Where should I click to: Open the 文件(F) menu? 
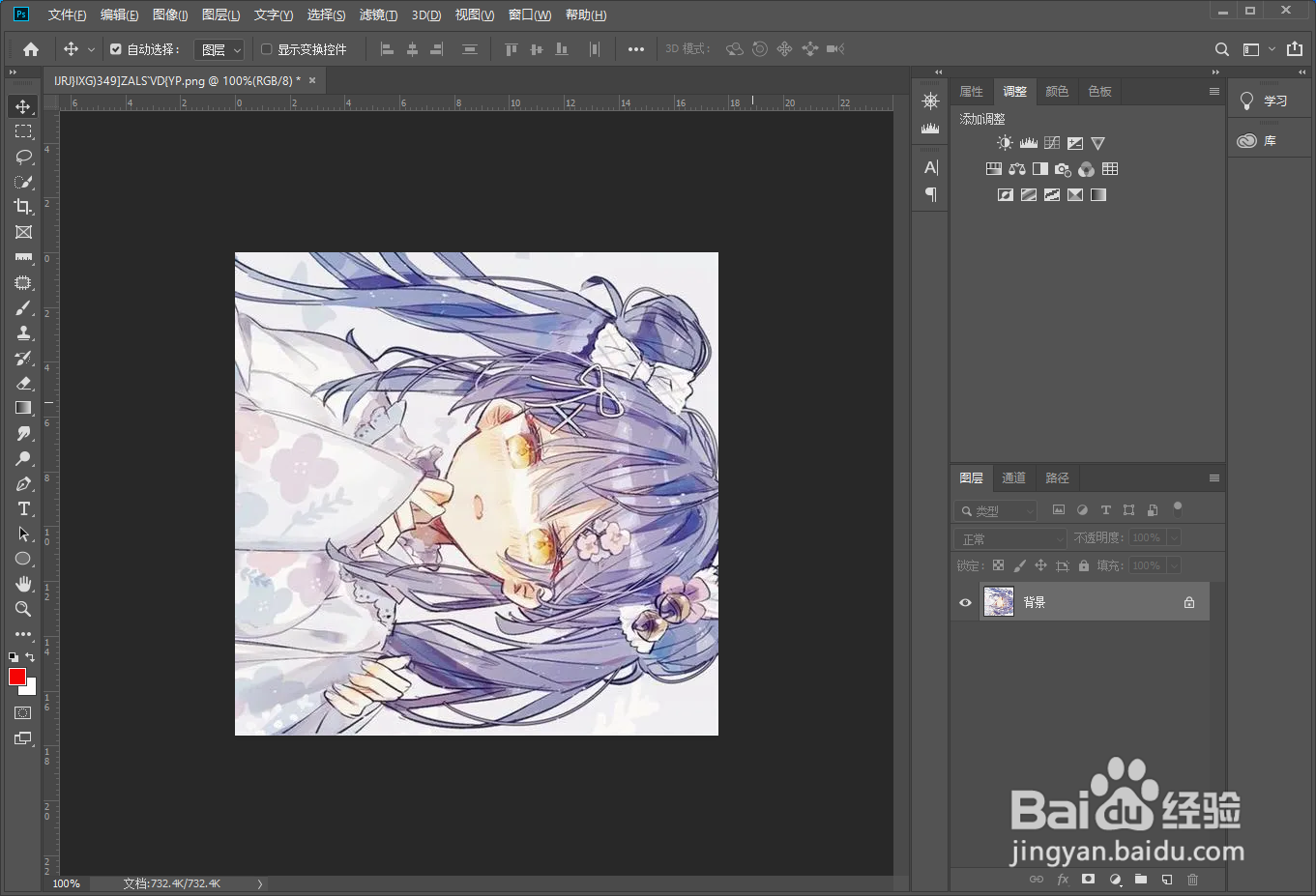tap(67, 14)
